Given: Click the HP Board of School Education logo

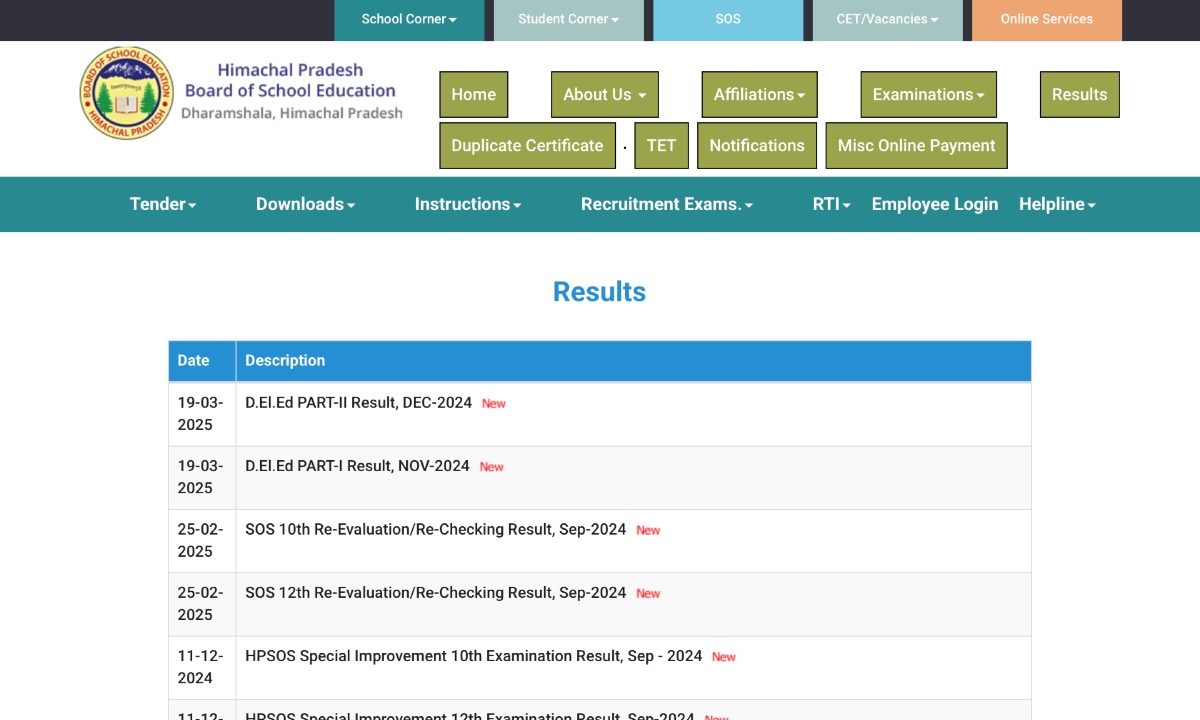Looking at the screenshot, I should point(127,93).
